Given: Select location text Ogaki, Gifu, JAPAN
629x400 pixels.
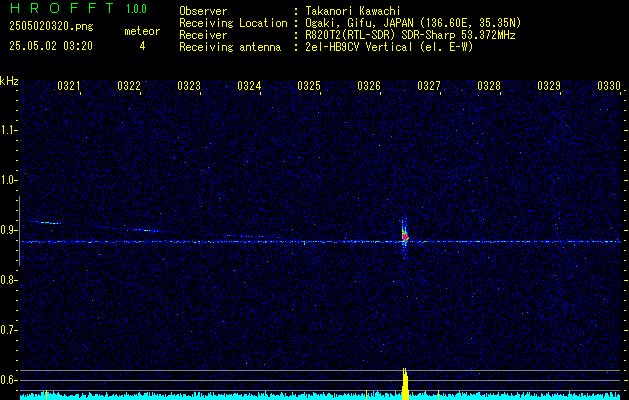Looking at the screenshot, I should click(x=359, y=23).
